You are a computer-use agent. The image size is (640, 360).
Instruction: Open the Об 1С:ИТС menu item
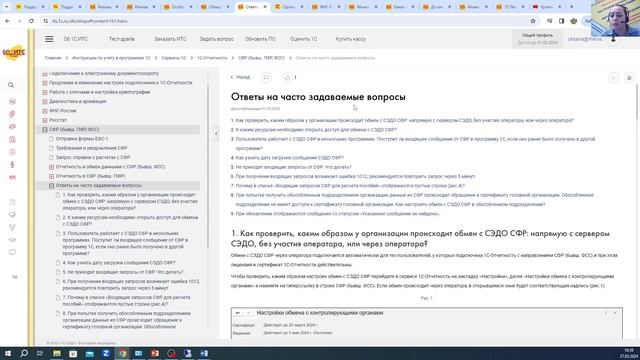click(x=76, y=39)
